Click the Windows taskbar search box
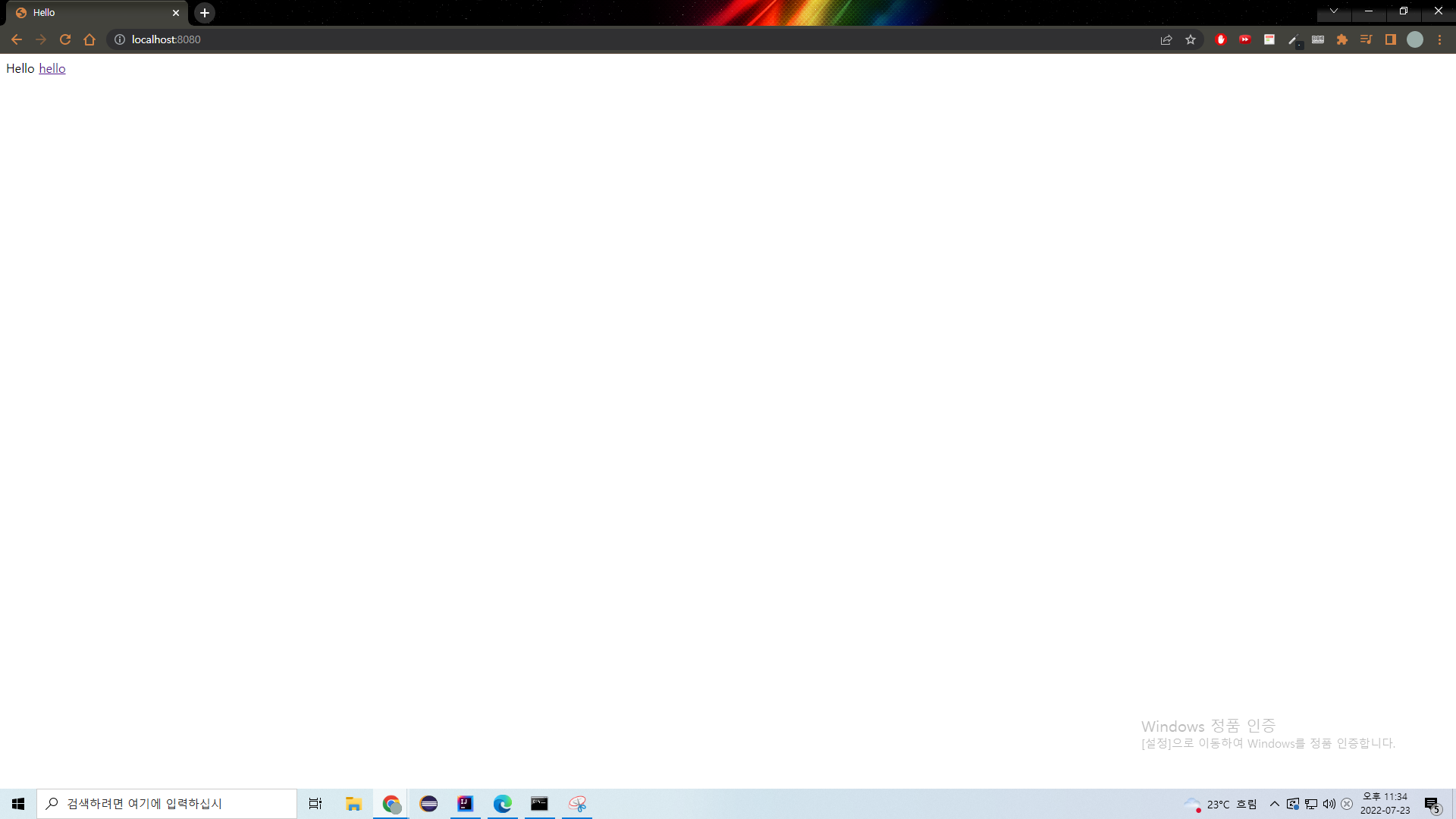The height and width of the screenshot is (819, 1456). (x=167, y=804)
